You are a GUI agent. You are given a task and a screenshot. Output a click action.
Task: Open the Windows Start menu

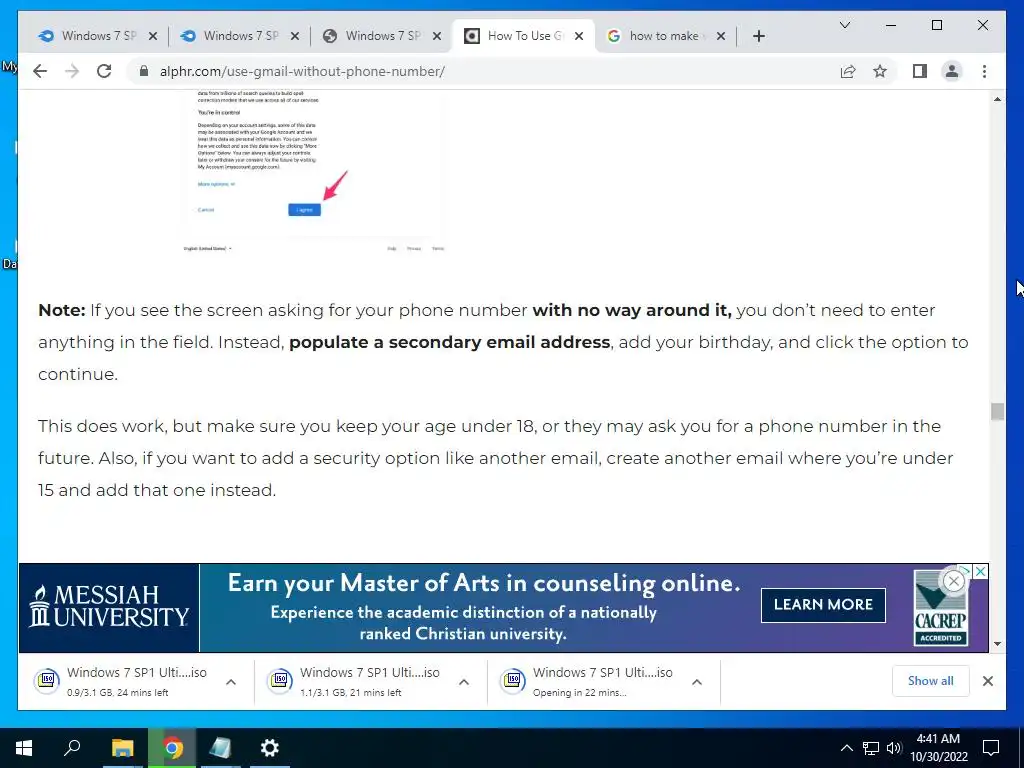coord(24,748)
